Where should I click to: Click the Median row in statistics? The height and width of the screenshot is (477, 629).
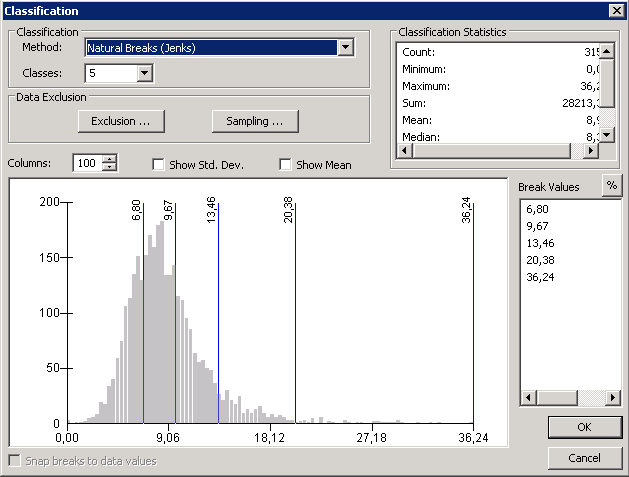[x=498, y=136]
